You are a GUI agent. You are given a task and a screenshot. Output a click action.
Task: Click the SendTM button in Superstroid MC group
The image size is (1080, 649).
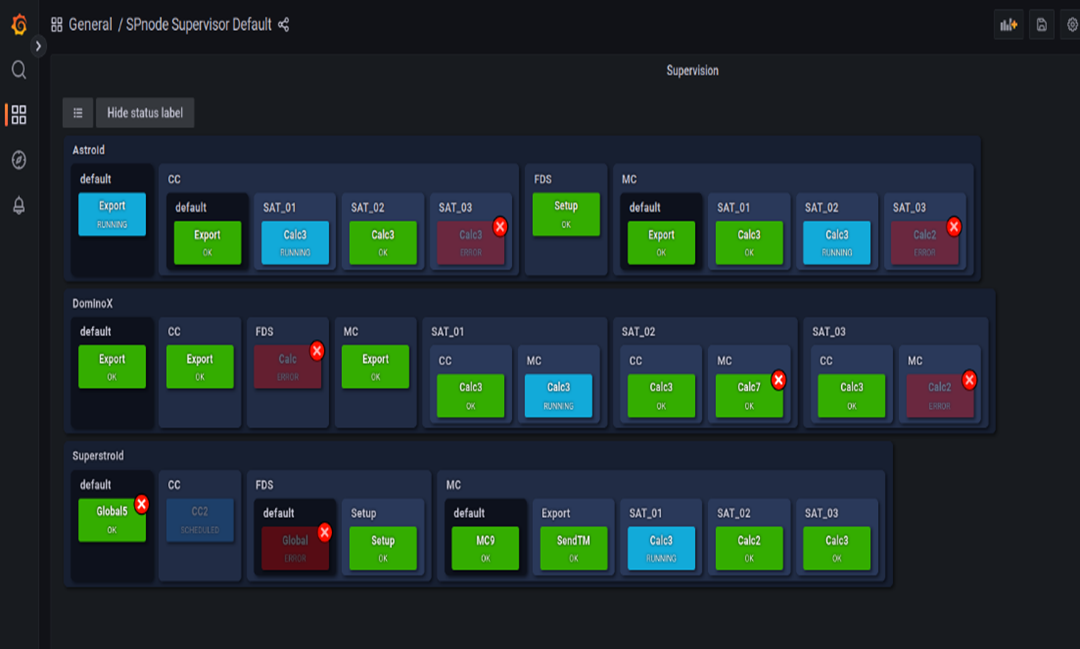[573, 547]
